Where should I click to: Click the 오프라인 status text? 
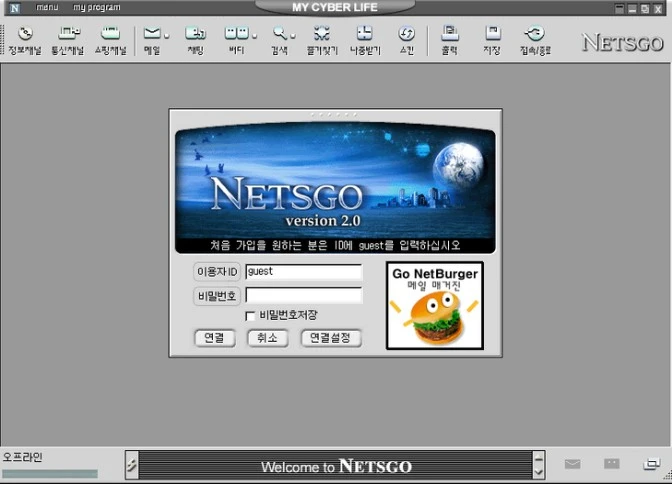coord(22,457)
